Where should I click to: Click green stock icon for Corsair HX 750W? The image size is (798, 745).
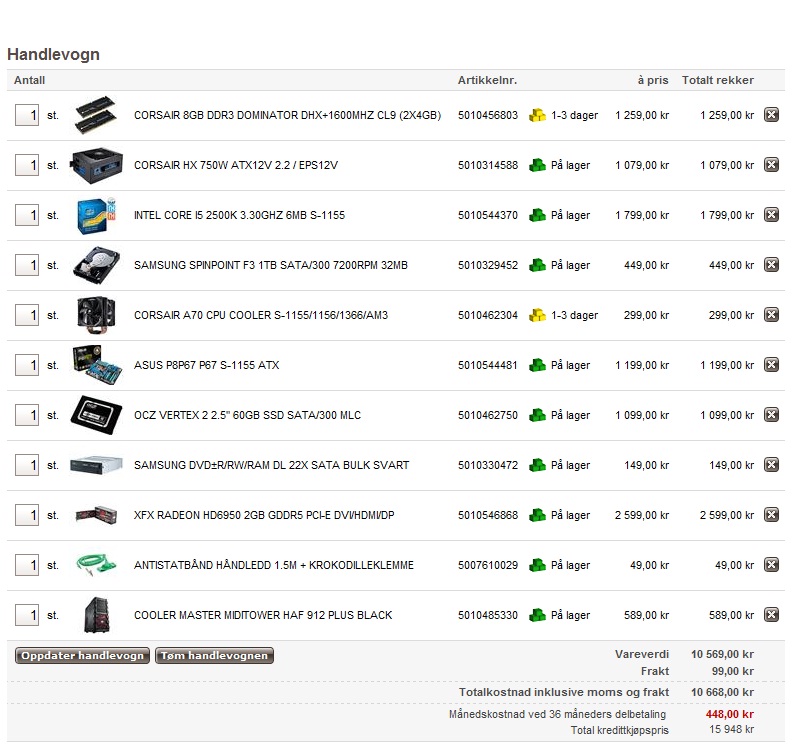tap(537, 165)
